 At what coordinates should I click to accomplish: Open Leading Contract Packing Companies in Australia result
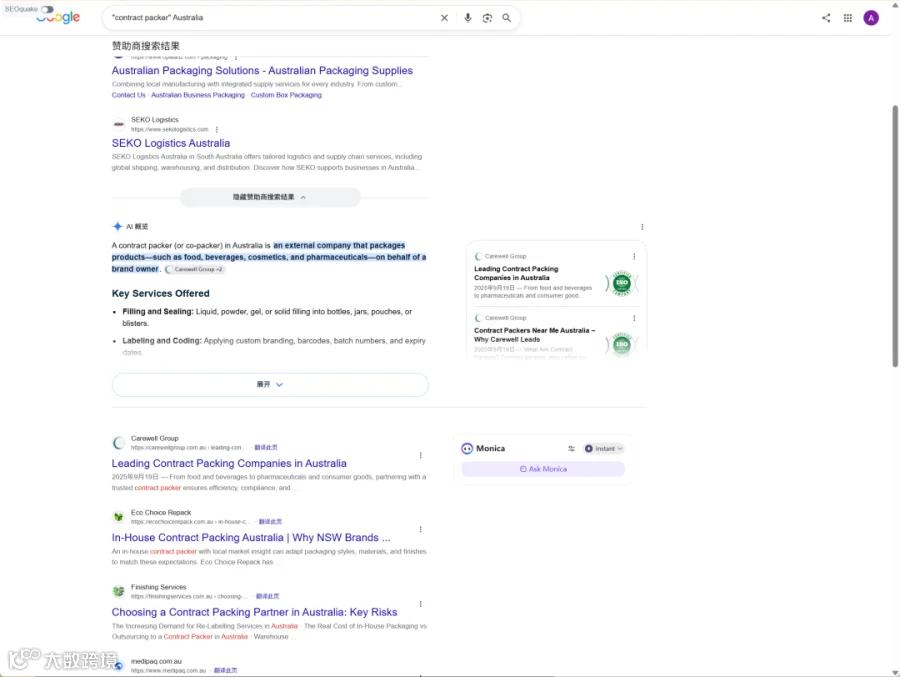coord(229,463)
